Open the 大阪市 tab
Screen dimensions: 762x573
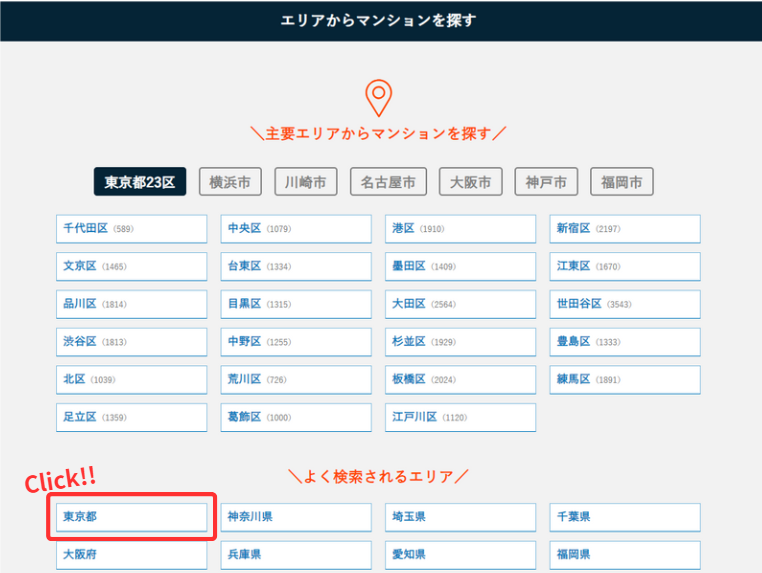[470, 182]
